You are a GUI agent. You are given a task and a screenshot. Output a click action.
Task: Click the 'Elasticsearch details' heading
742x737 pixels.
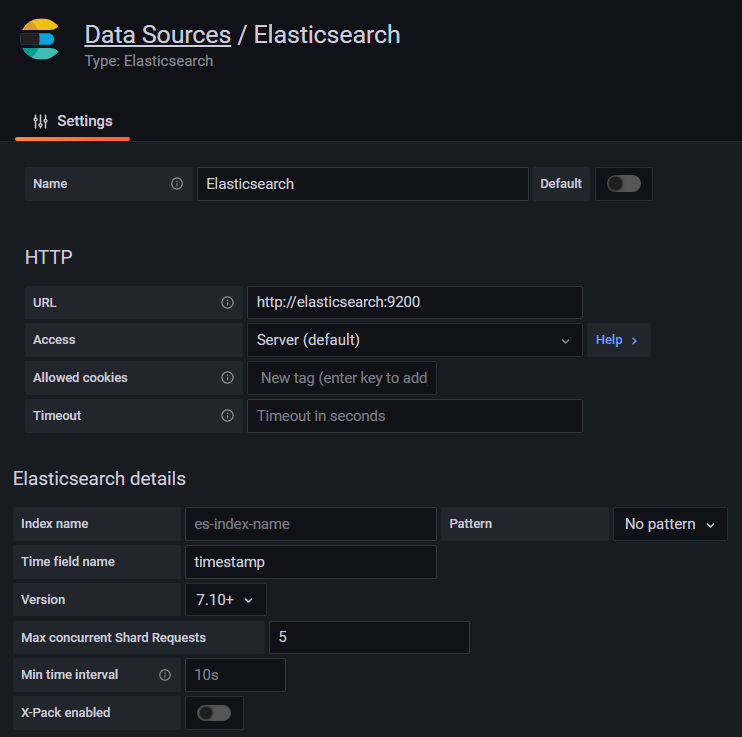coord(99,479)
